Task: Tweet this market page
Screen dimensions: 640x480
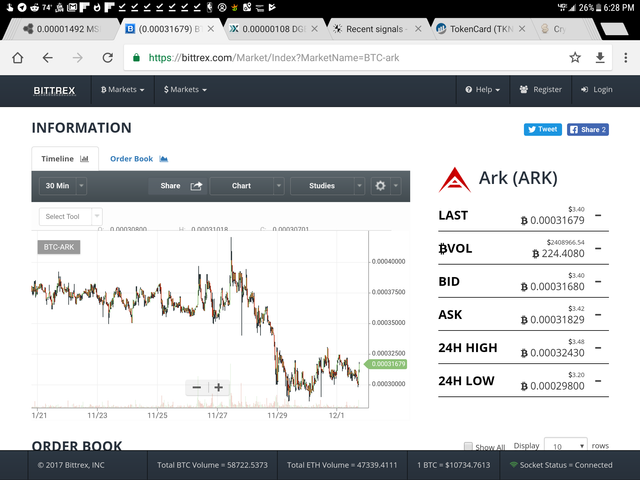Action: [542, 129]
